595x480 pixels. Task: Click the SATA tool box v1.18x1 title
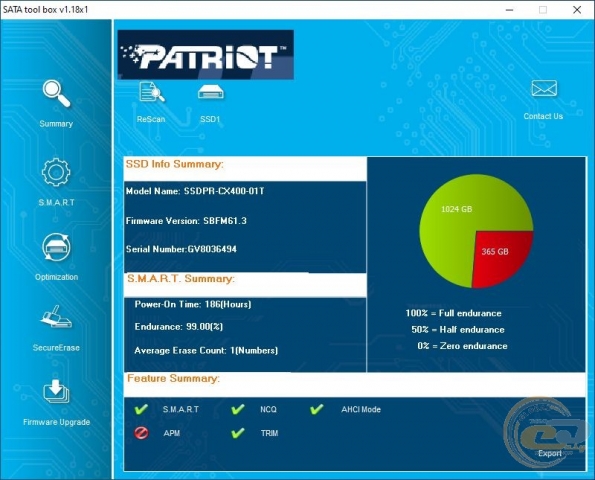(46, 9)
